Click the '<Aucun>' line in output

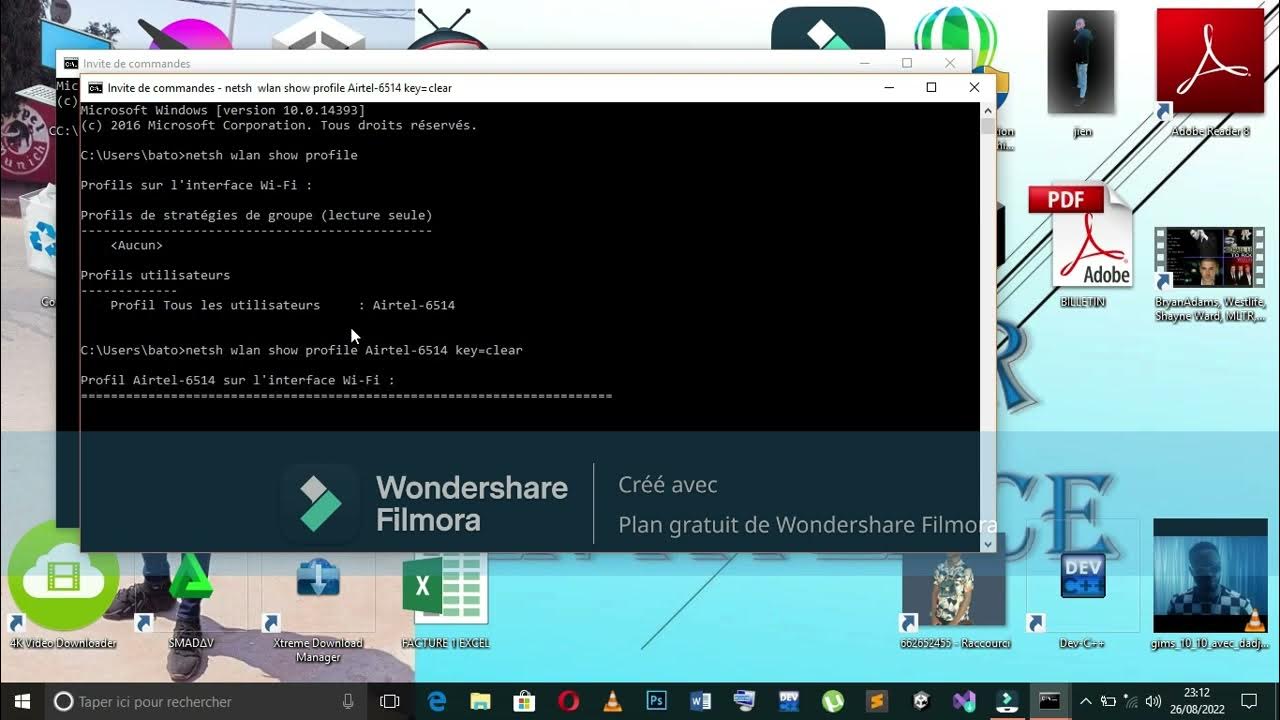click(x=136, y=245)
